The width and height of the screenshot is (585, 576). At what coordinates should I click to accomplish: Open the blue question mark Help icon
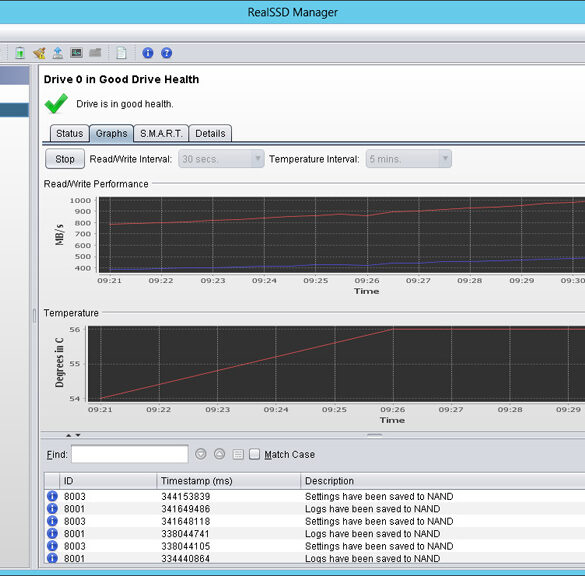click(x=166, y=53)
